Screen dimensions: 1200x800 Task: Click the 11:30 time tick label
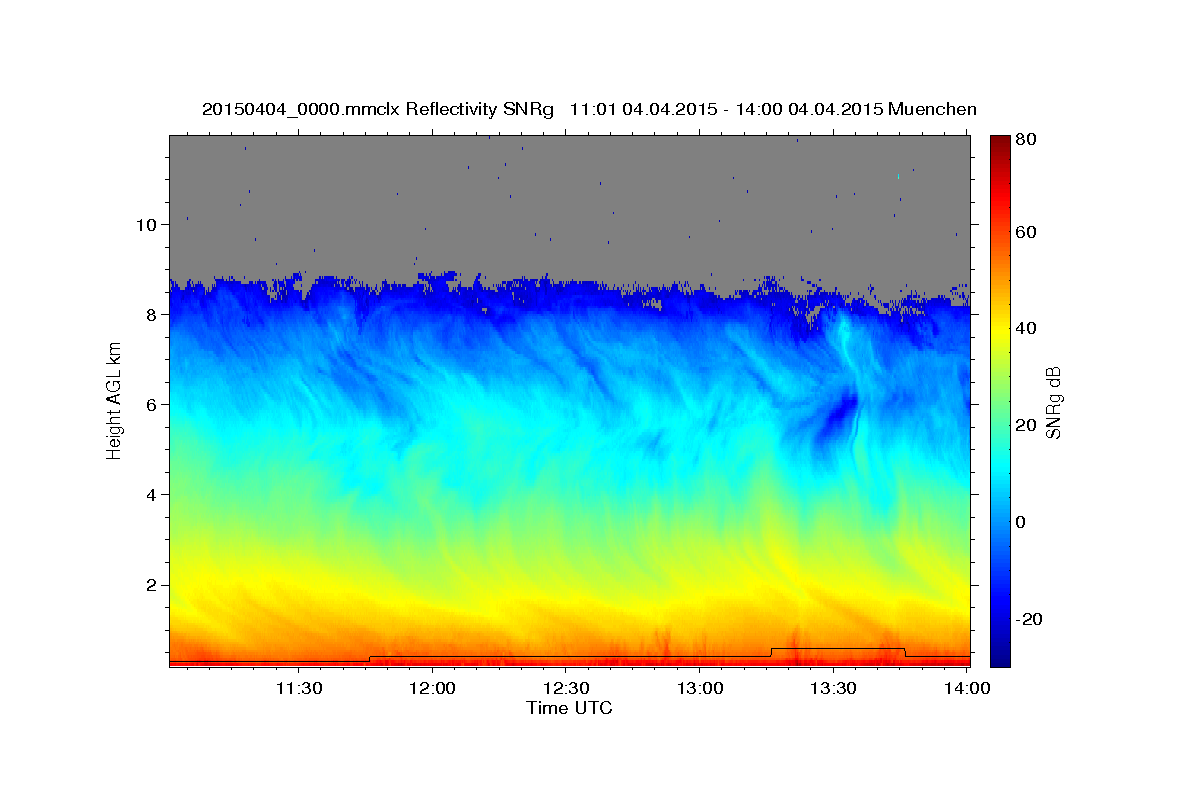[x=298, y=688]
